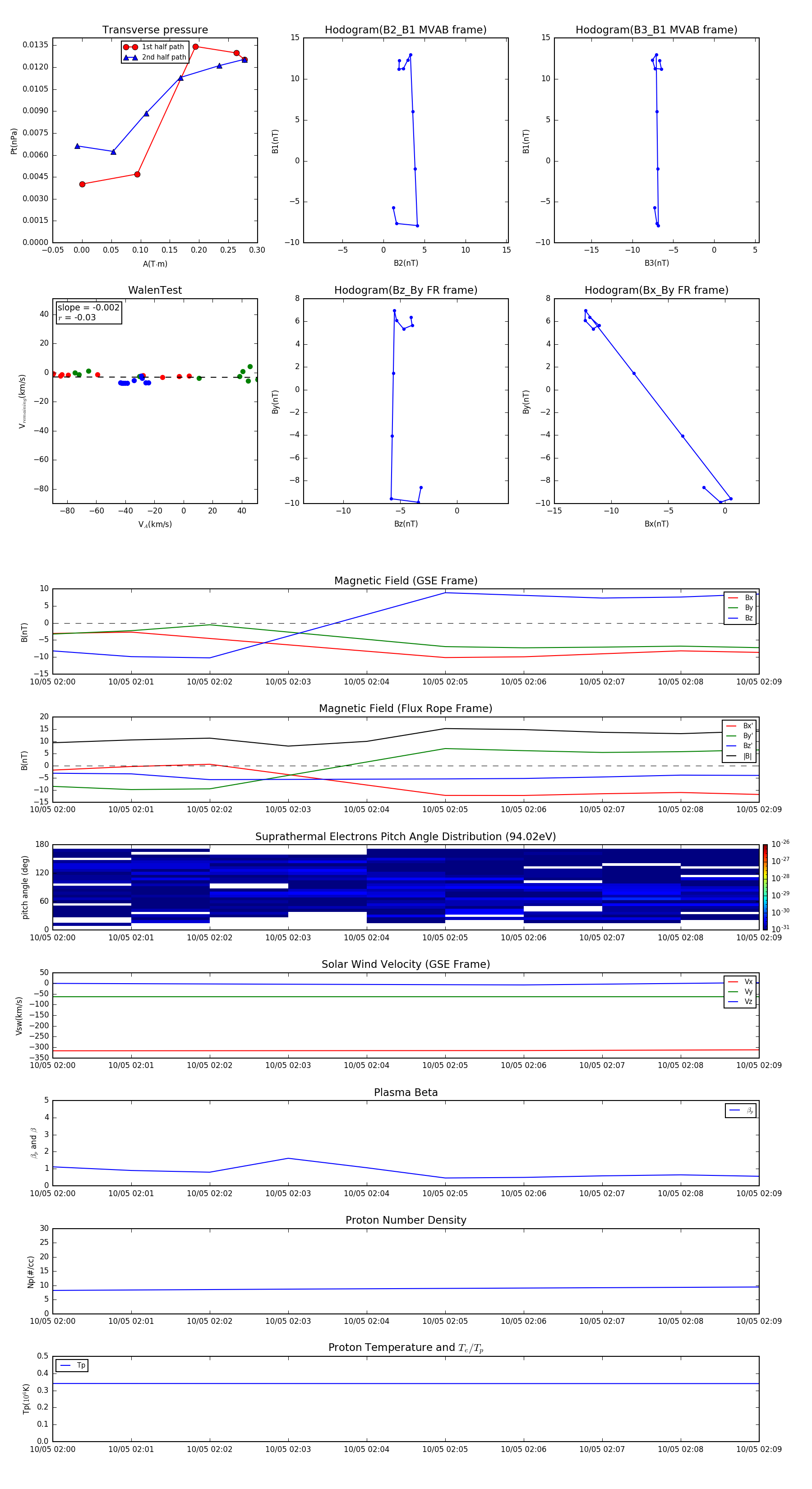The width and height of the screenshot is (812, 1489).
Task: Click 'Hodogram(B2_B1 MVAB frame)' title
Action: tap(406, 30)
